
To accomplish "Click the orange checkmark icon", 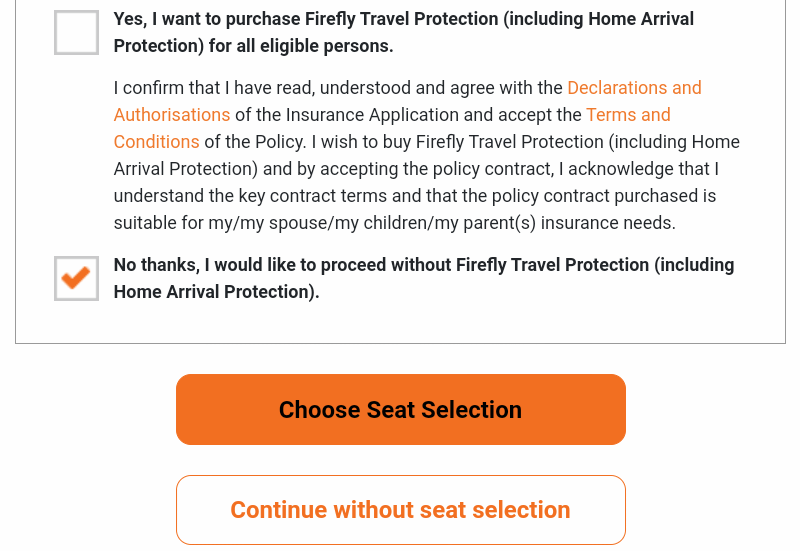I will [x=76, y=278].
